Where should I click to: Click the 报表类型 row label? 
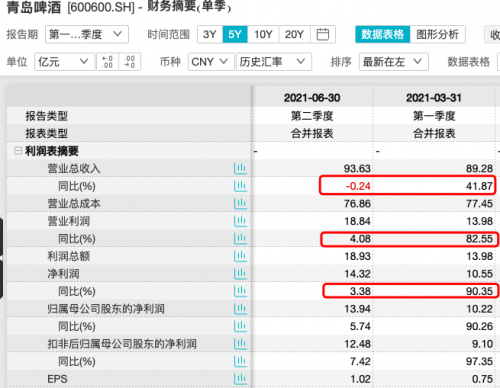[46, 134]
